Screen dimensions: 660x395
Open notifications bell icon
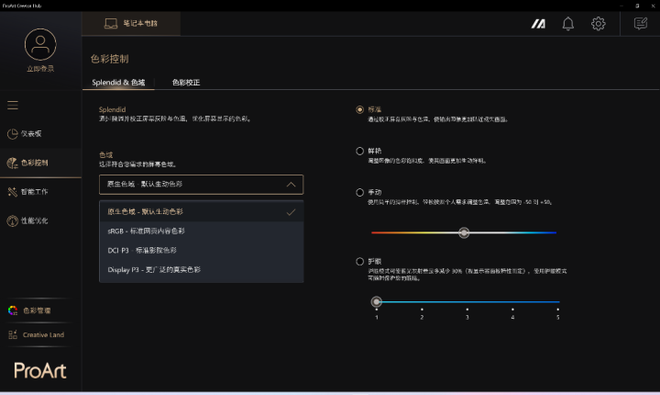[568, 24]
